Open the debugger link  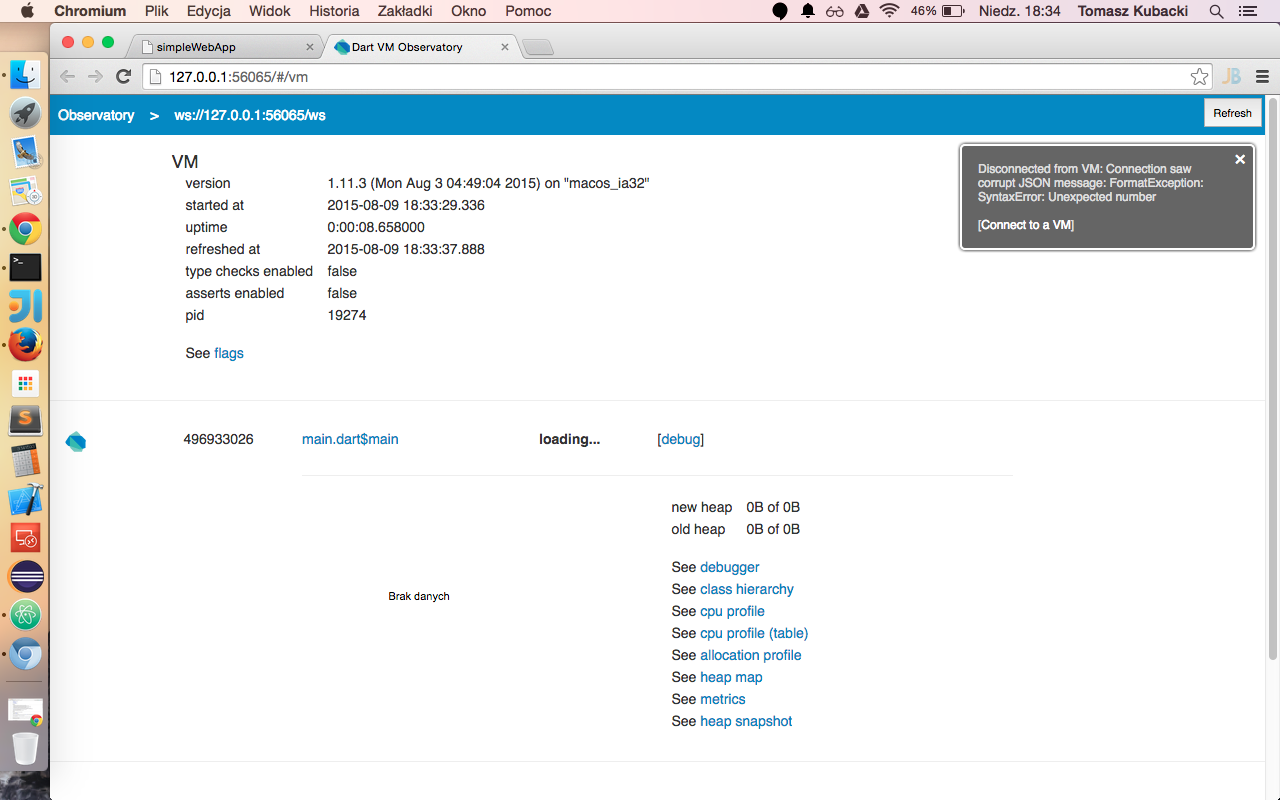730,567
